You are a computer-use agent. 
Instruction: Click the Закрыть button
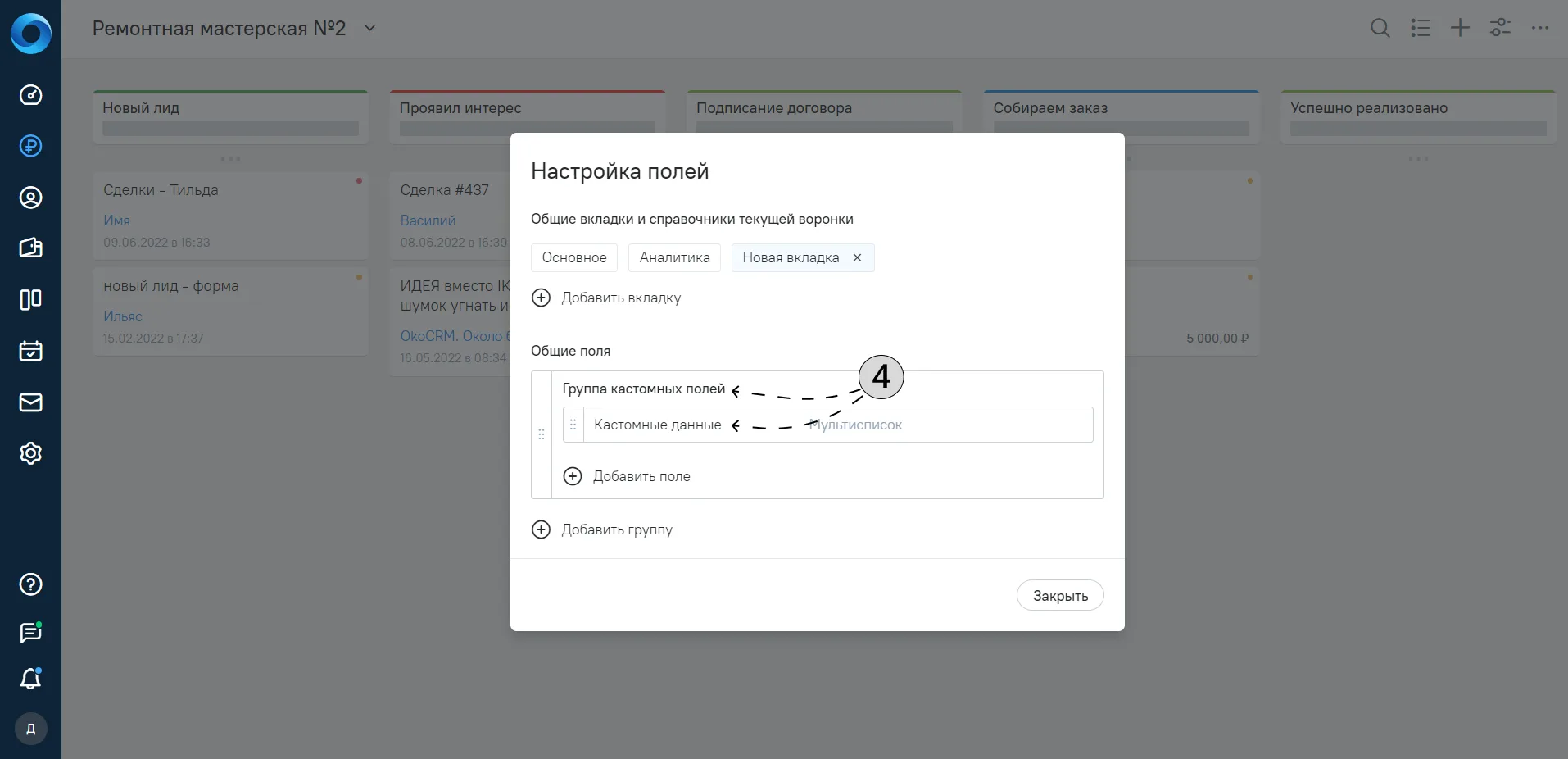1060,596
